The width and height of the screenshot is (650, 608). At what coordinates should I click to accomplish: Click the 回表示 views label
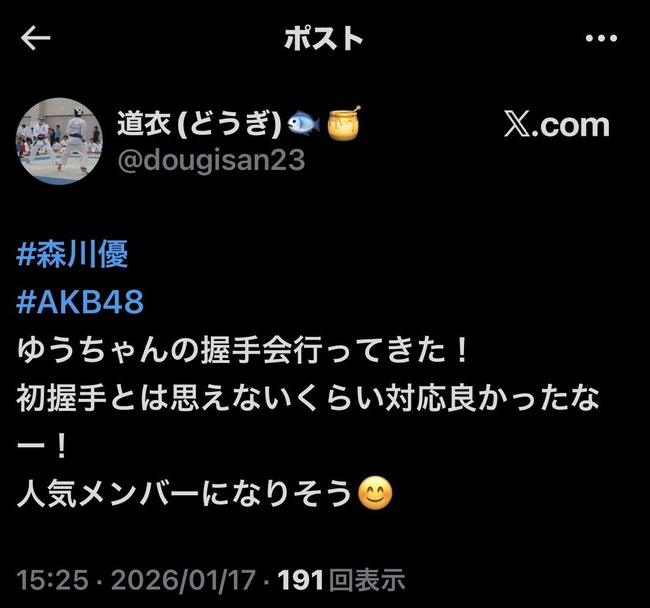366,579
